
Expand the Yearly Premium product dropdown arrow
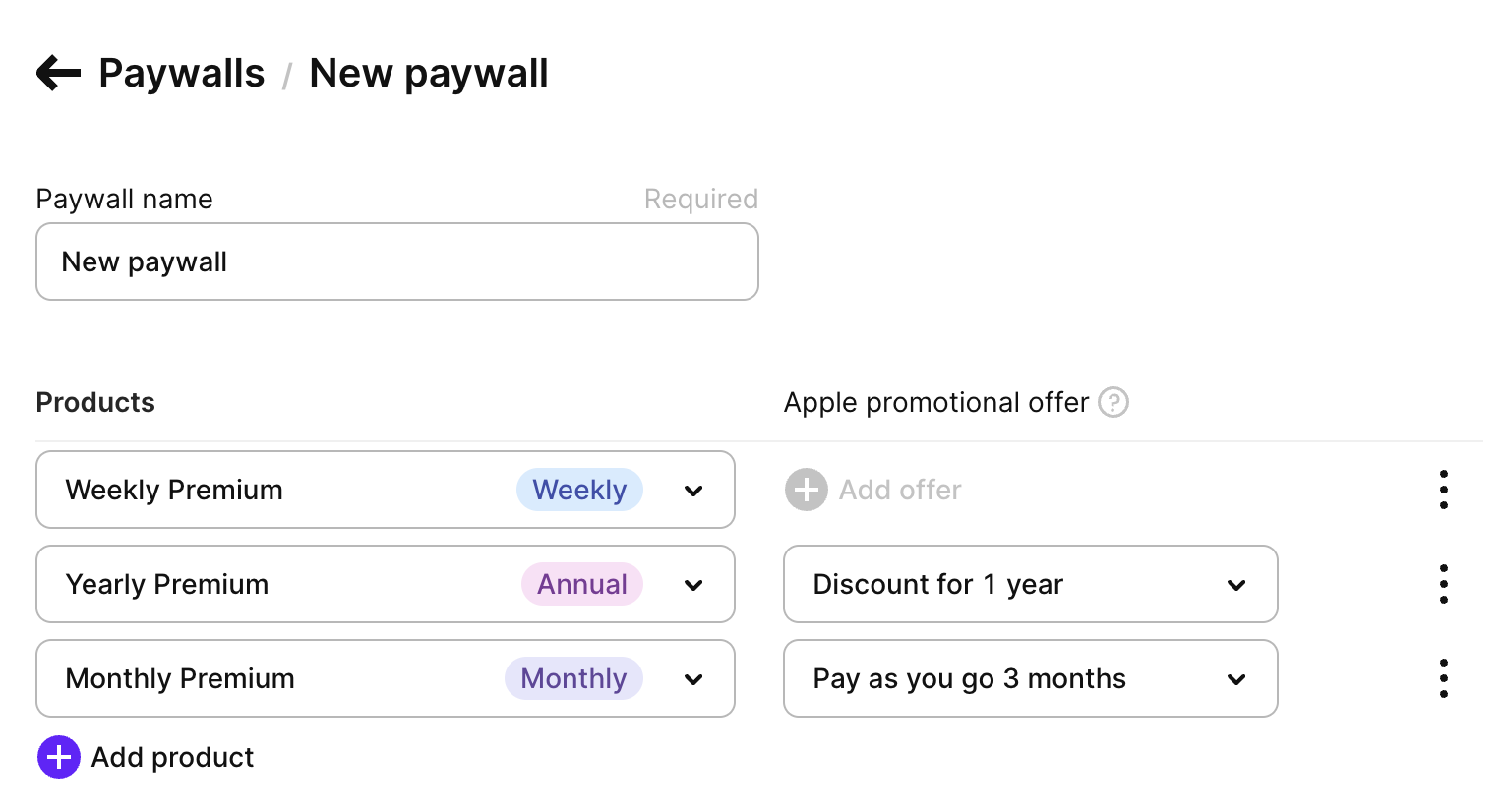(693, 585)
